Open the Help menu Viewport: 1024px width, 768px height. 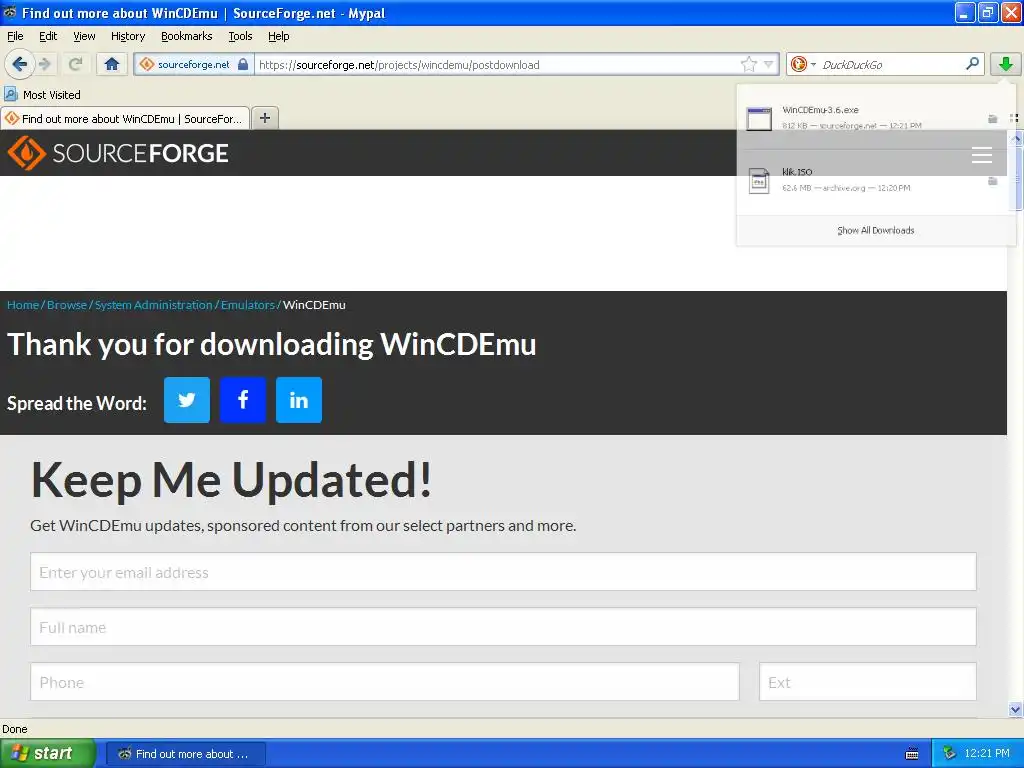278,36
